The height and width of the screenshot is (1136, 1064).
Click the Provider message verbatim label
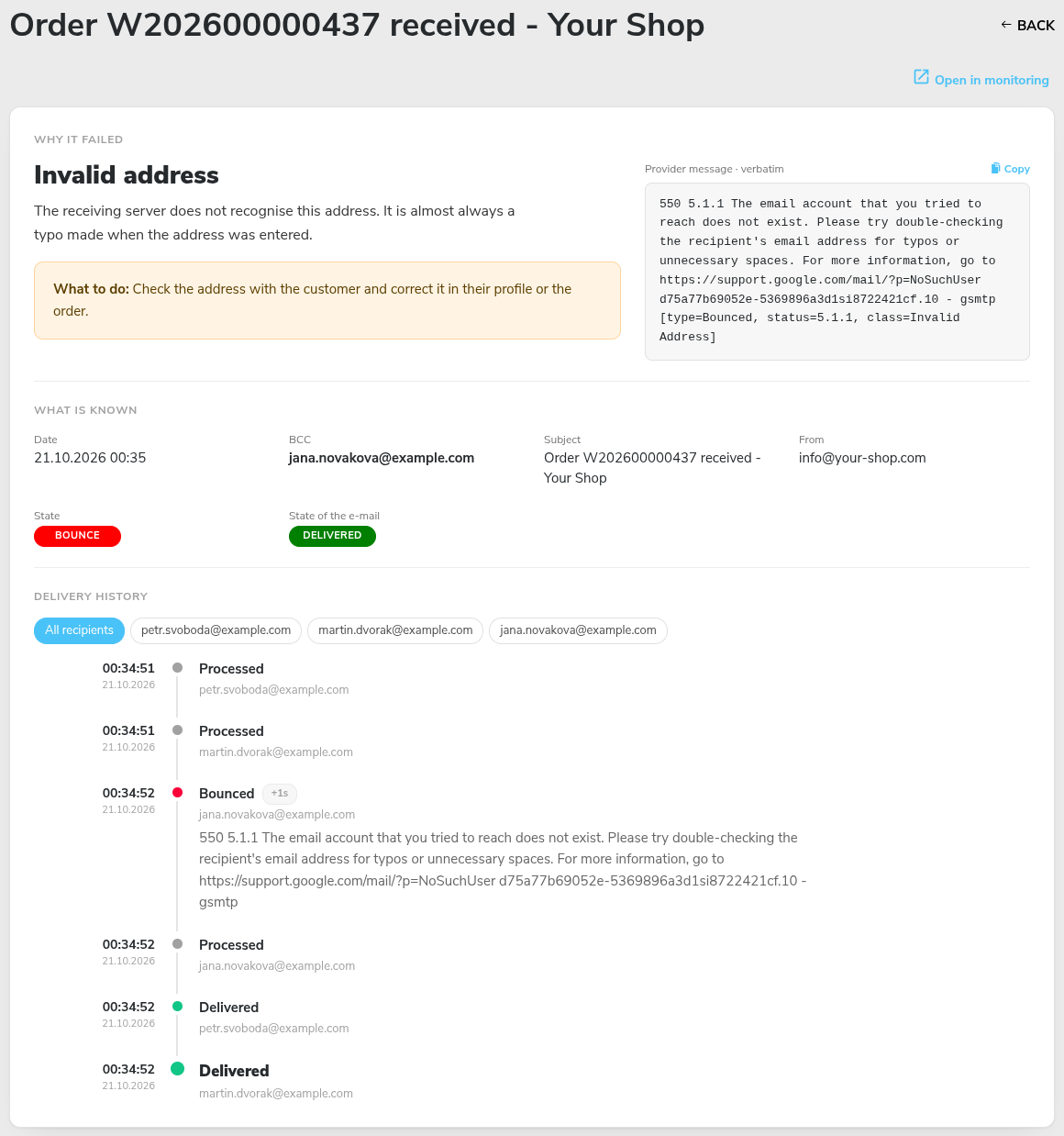coord(715,169)
